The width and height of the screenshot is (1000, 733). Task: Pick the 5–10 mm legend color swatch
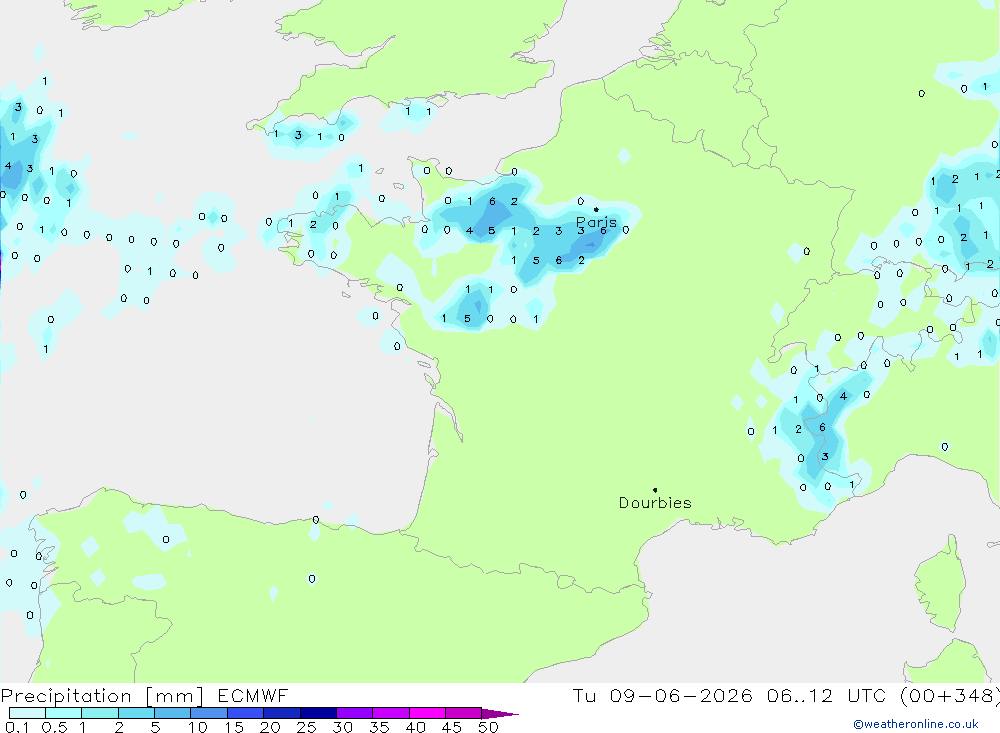172,713
